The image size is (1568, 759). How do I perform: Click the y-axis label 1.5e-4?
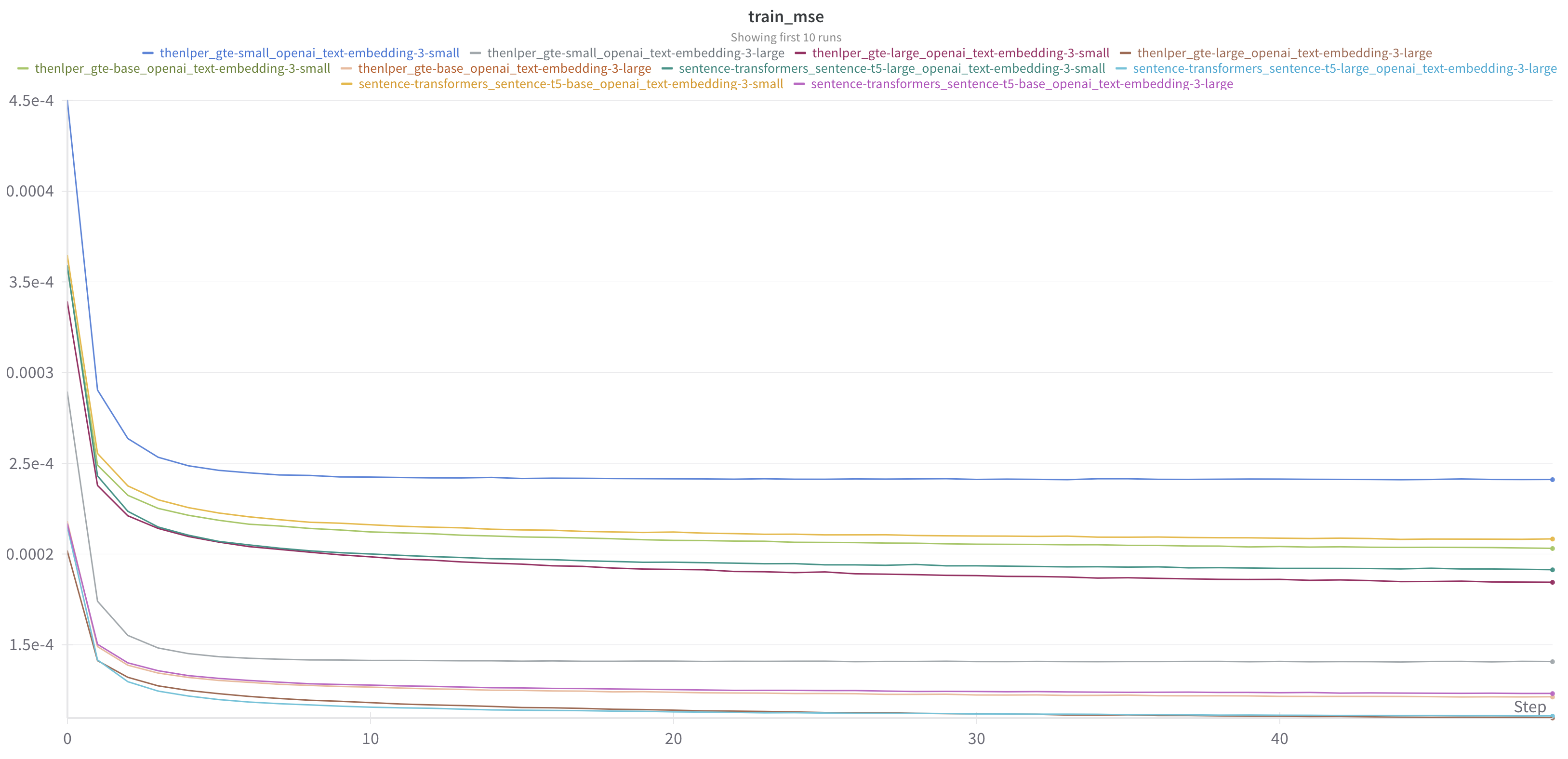click(31, 645)
